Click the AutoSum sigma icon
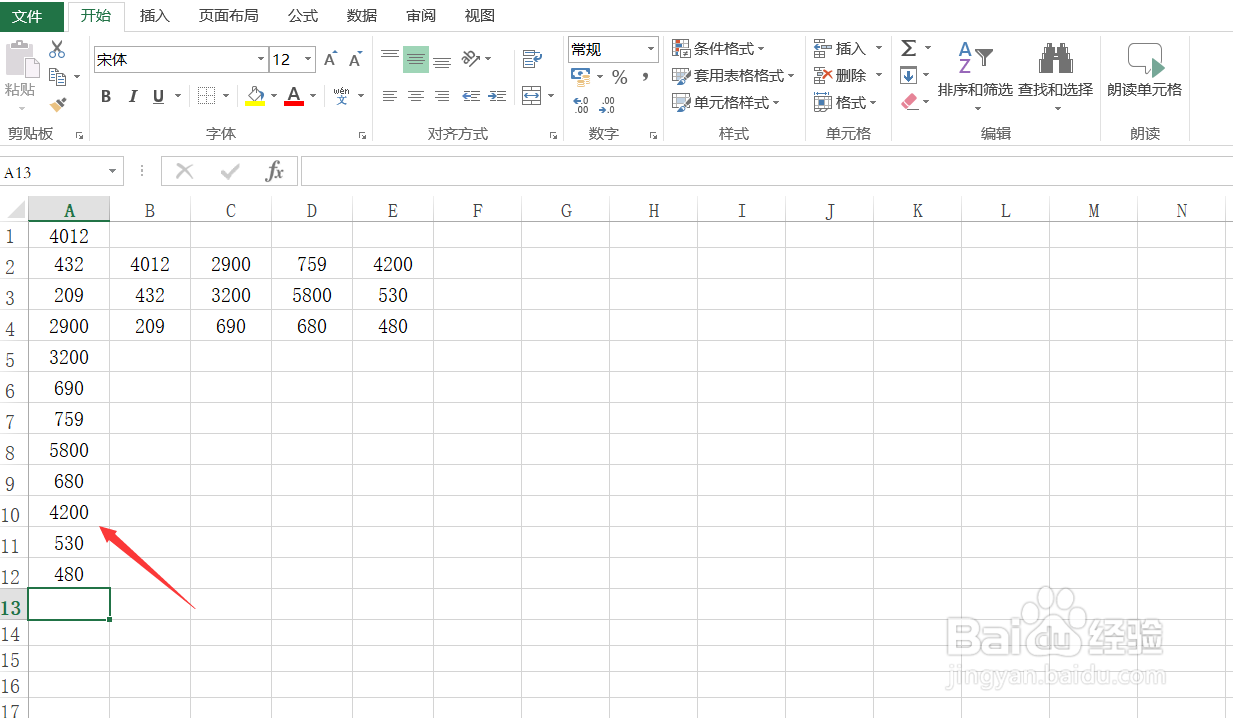 click(x=908, y=48)
